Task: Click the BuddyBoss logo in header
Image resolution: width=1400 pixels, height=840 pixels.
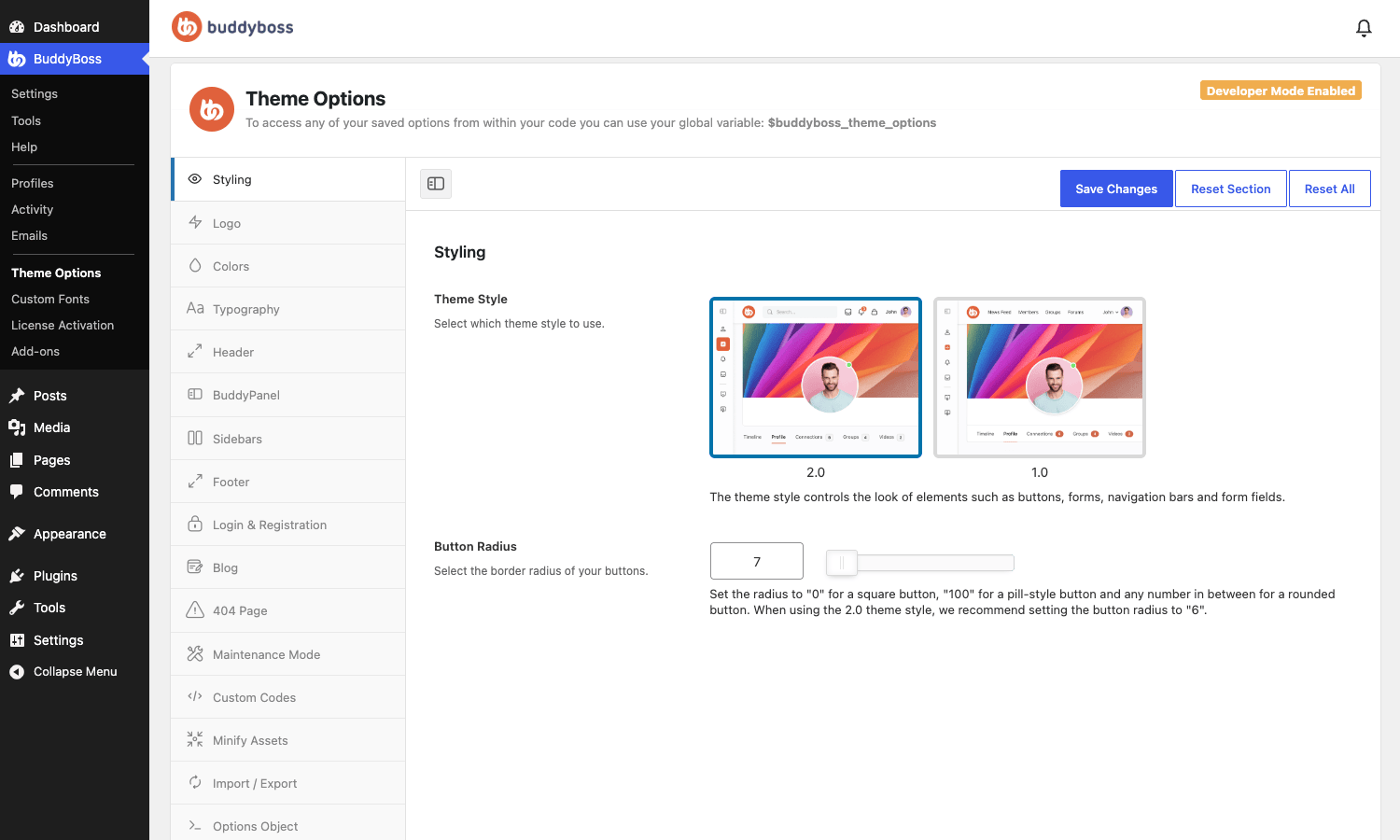Action: click(x=232, y=27)
